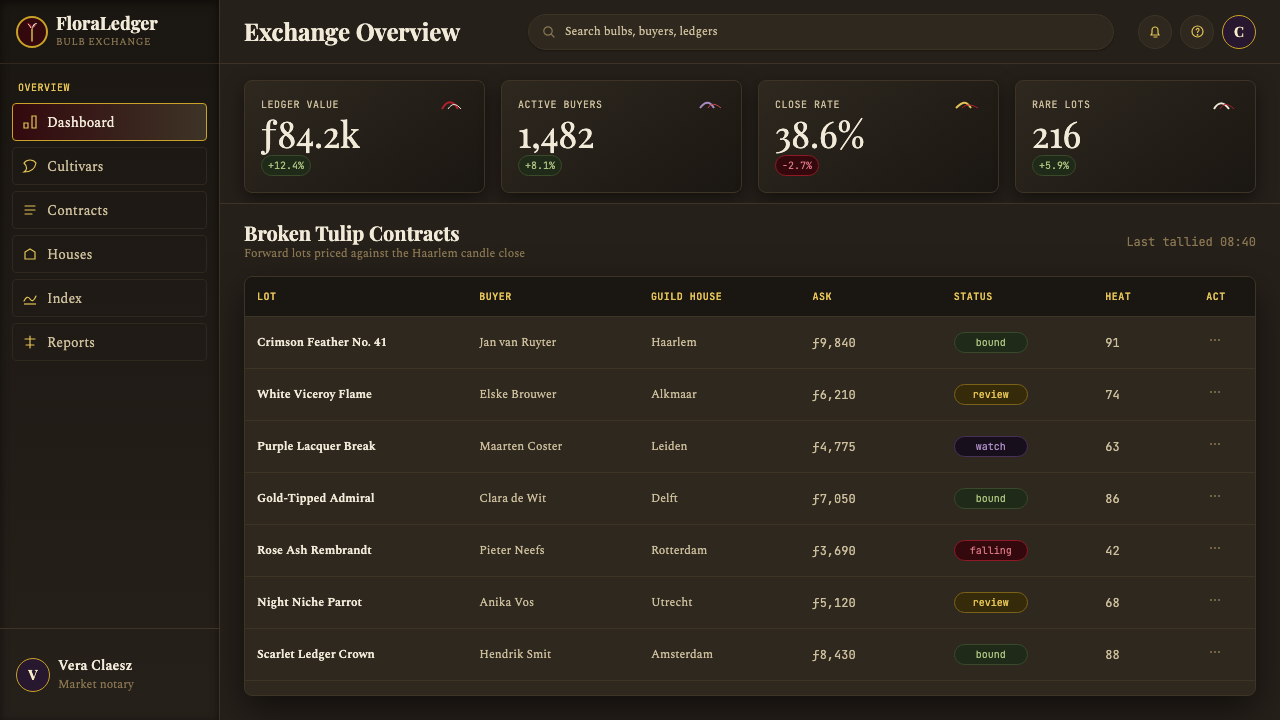This screenshot has width=1280, height=720.
Task: Click bound status of Gold-Tipped Admiral
Action: pos(990,498)
